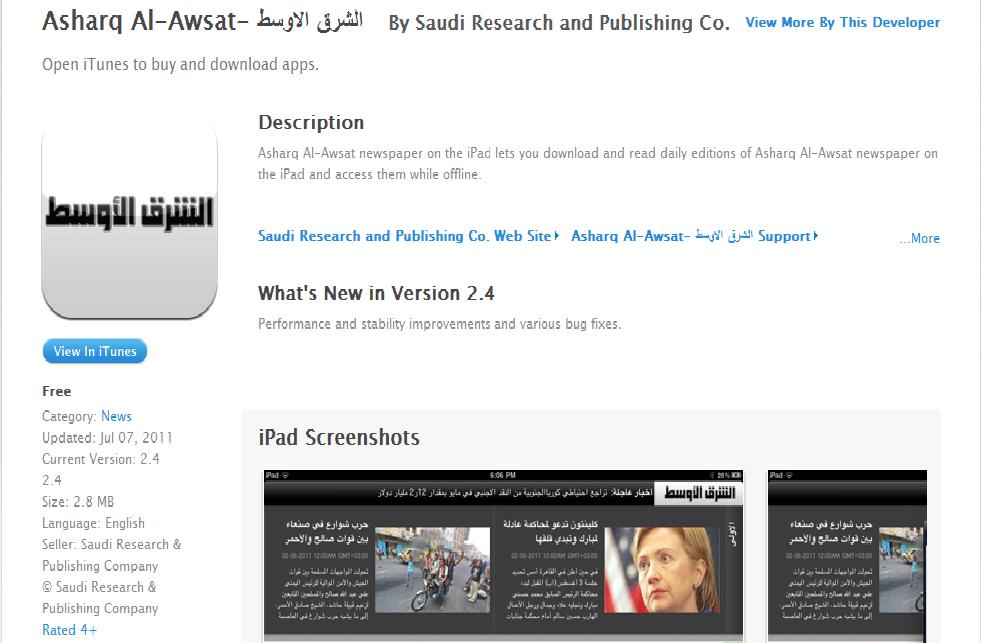Click the View In iTunes button

click(95, 351)
